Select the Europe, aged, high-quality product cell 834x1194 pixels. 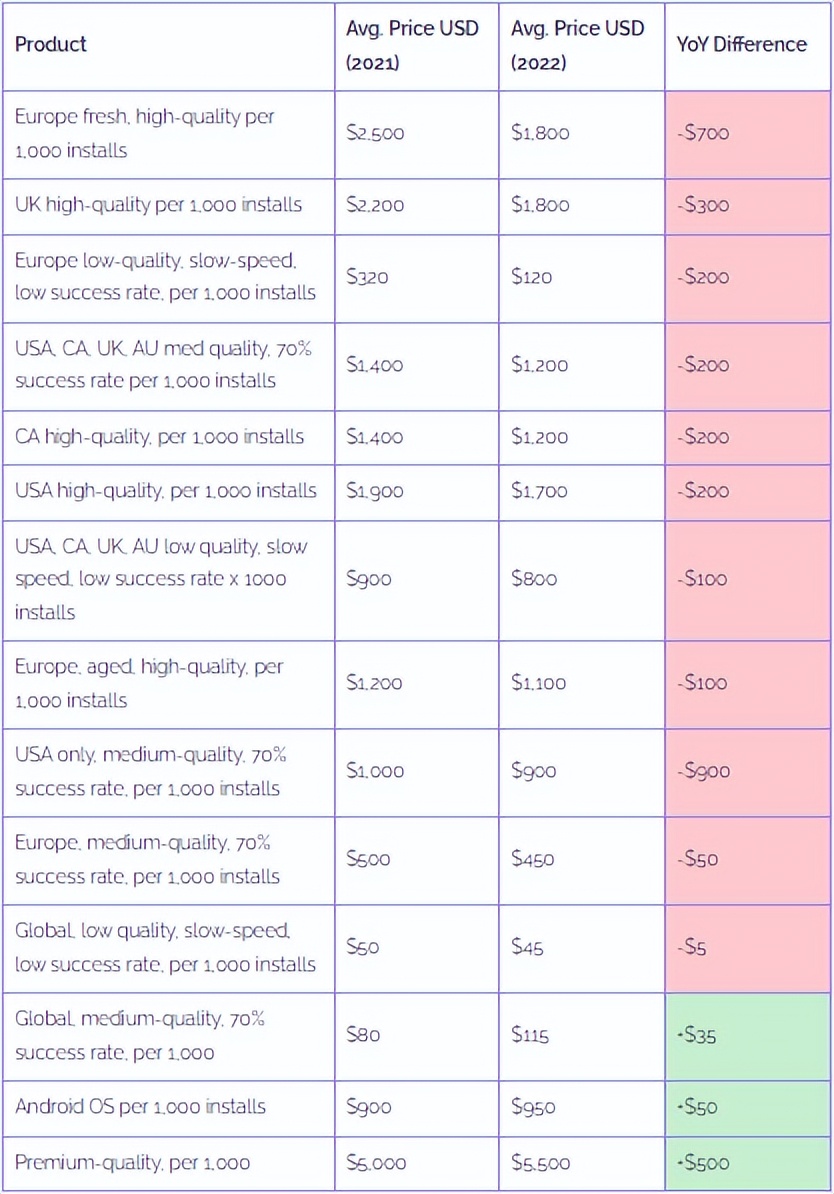tap(149, 683)
